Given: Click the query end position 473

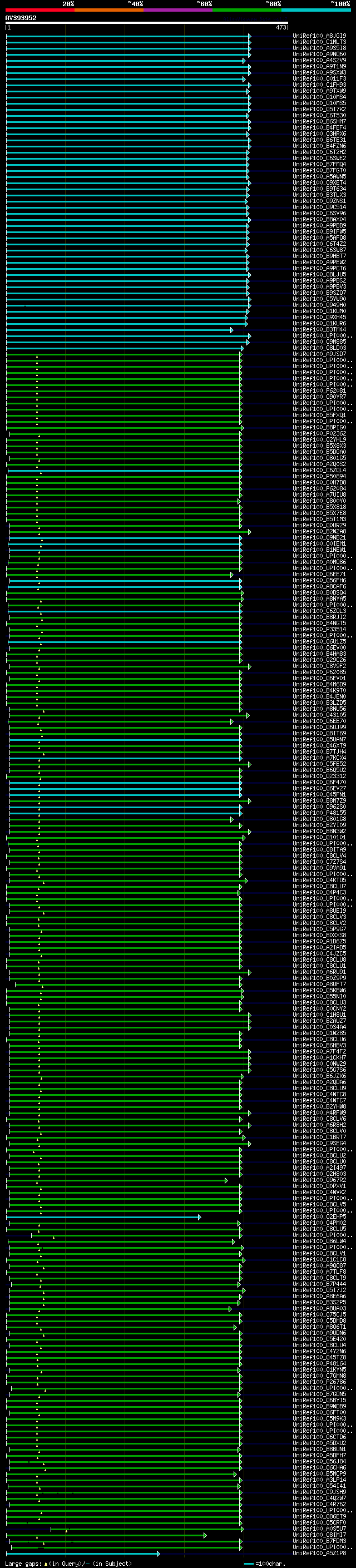Looking at the screenshot, I should 281,27.
